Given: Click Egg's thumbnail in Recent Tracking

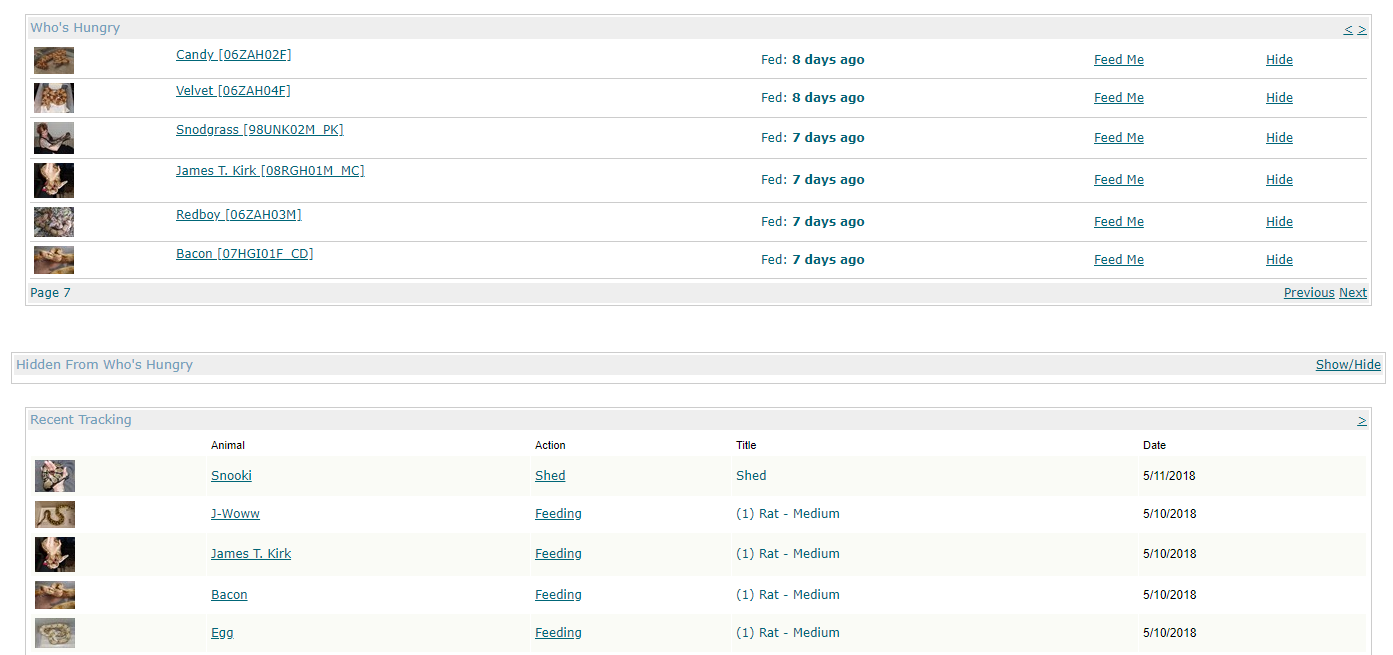Looking at the screenshot, I should coord(55,633).
